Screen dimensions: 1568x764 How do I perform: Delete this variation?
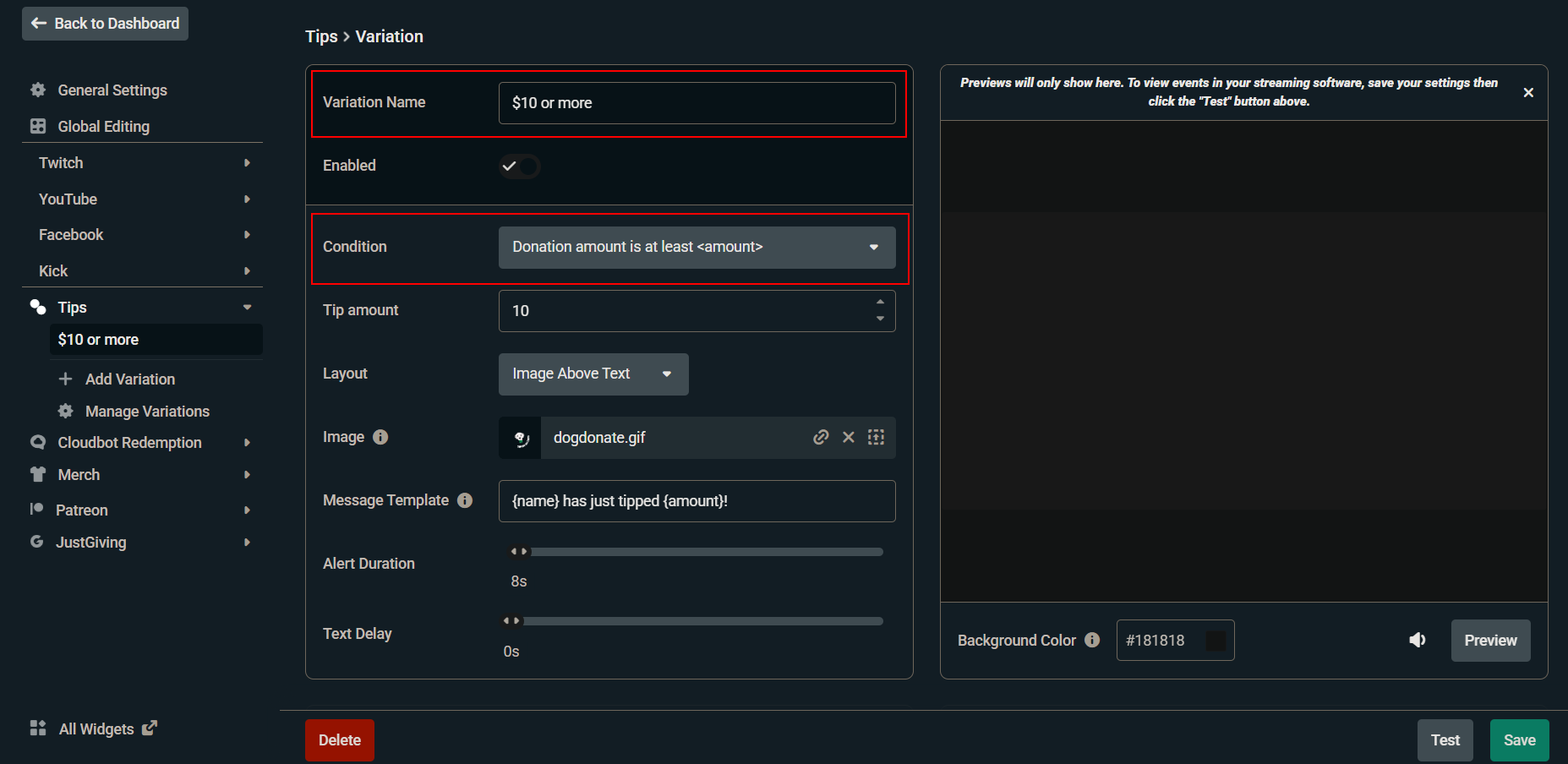point(339,739)
